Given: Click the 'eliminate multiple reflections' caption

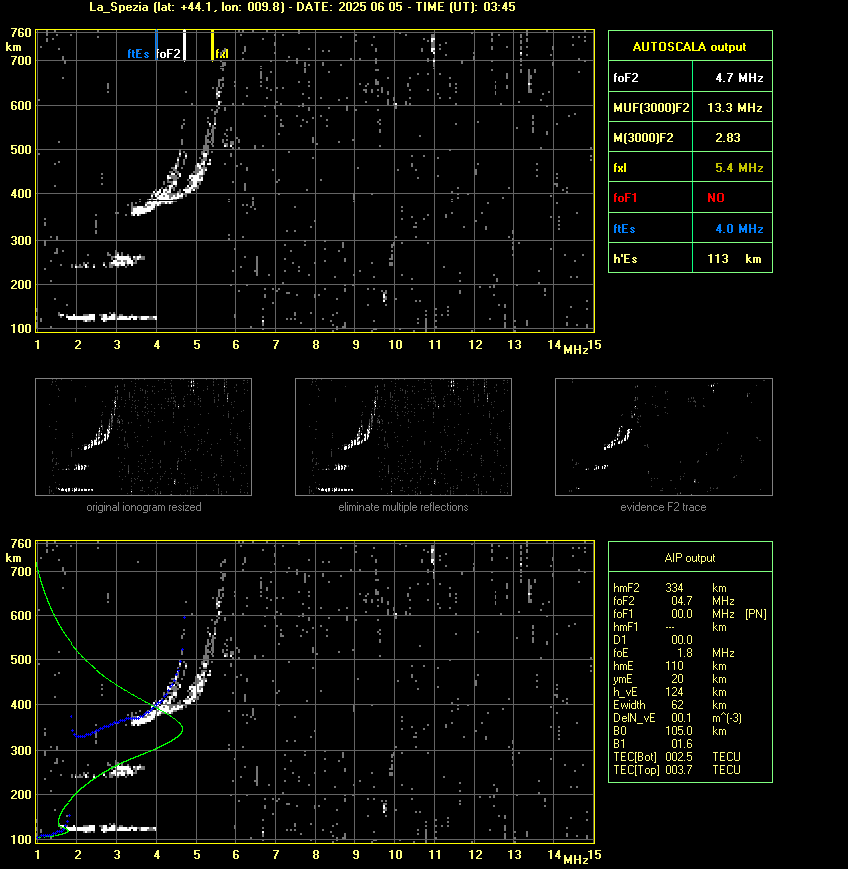Looking at the screenshot, I should click(x=403, y=507).
